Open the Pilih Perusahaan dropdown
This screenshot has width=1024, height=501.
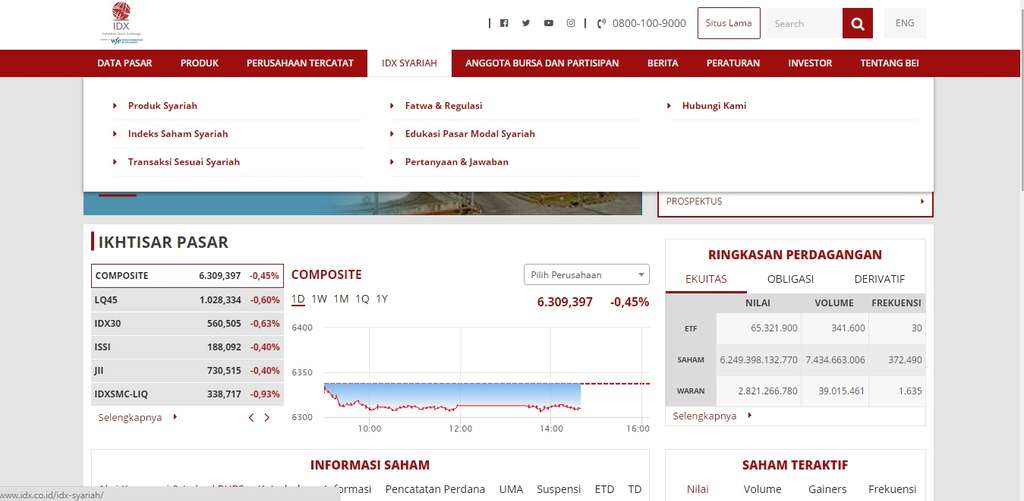(x=586, y=275)
